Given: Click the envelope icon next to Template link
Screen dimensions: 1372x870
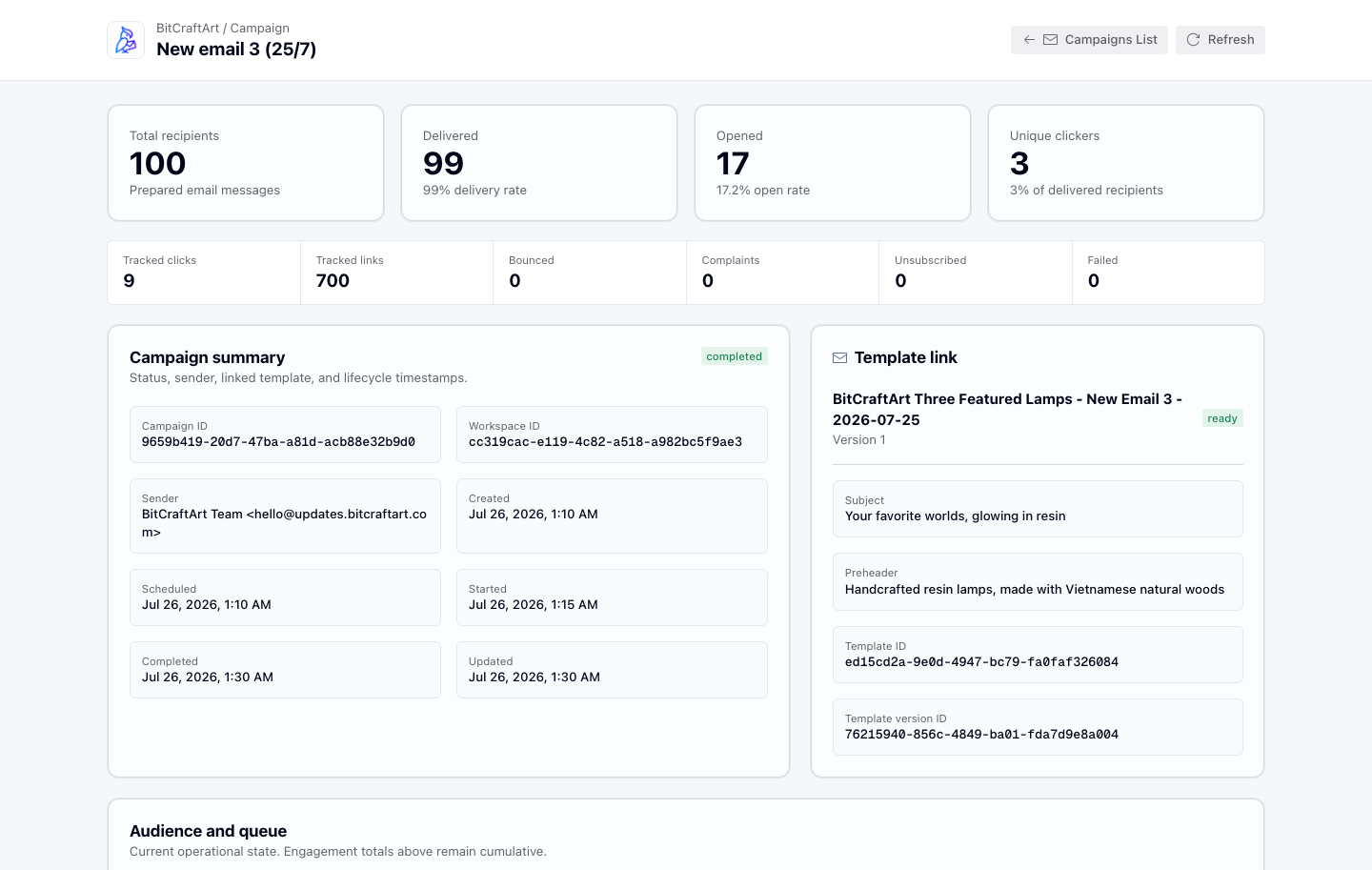Looking at the screenshot, I should tap(839, 358).
